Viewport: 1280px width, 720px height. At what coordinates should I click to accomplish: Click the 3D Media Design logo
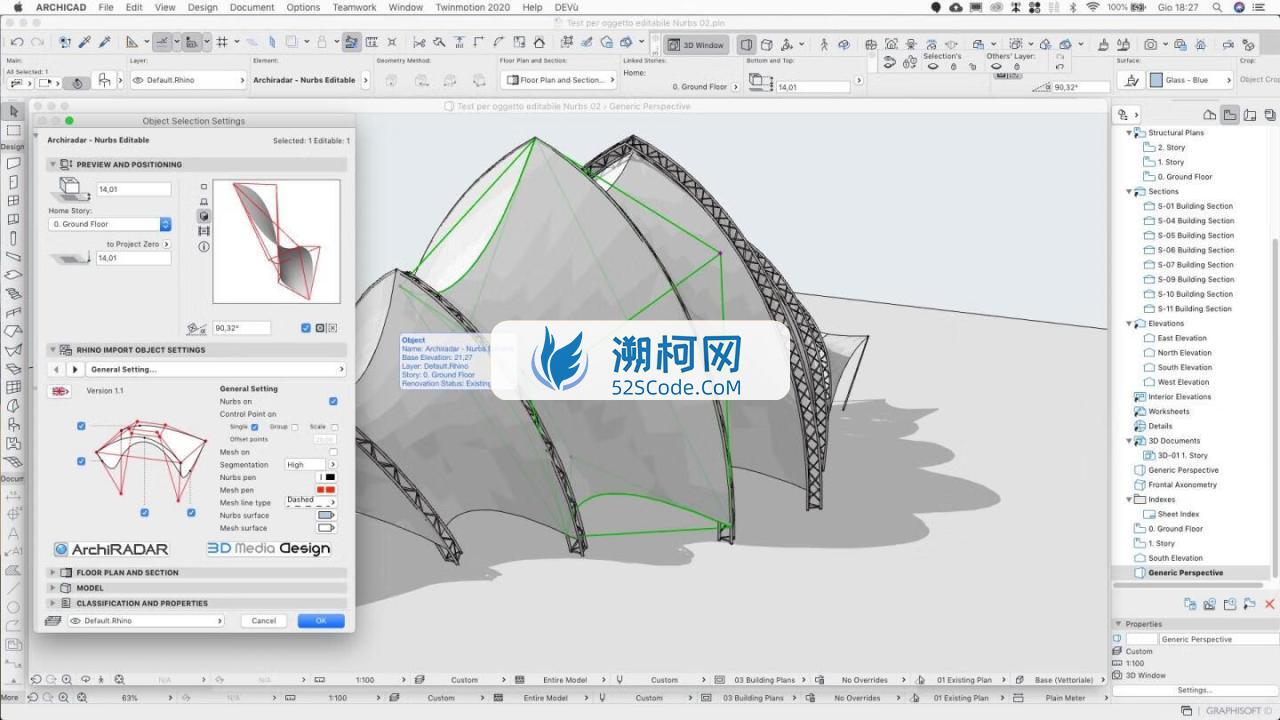coord(268,548)
